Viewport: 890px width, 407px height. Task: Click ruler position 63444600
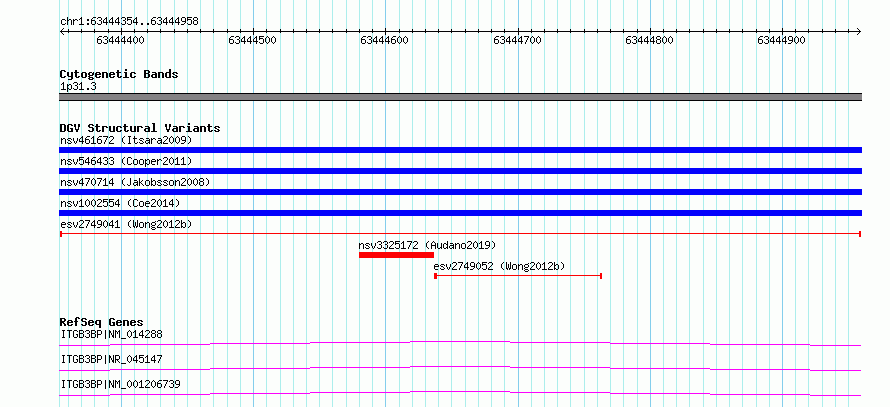[x=384, y=40]
